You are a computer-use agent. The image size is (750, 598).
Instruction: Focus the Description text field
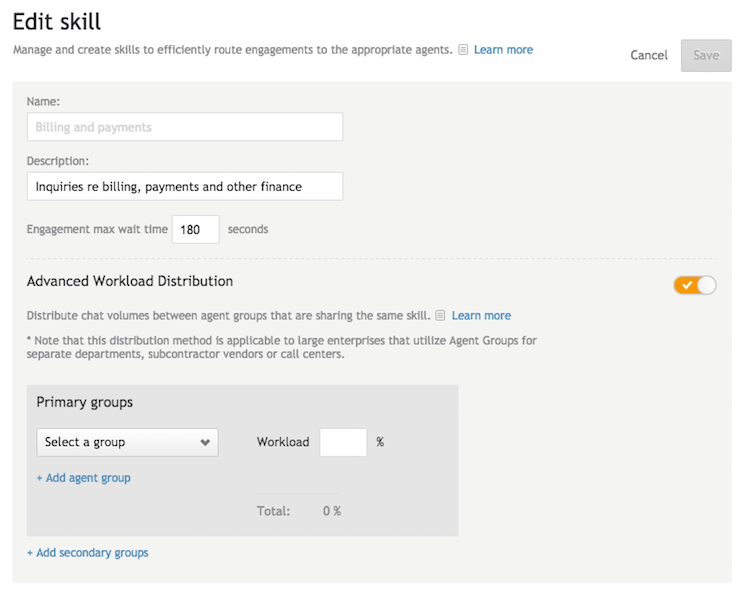[x=185, y=187]
